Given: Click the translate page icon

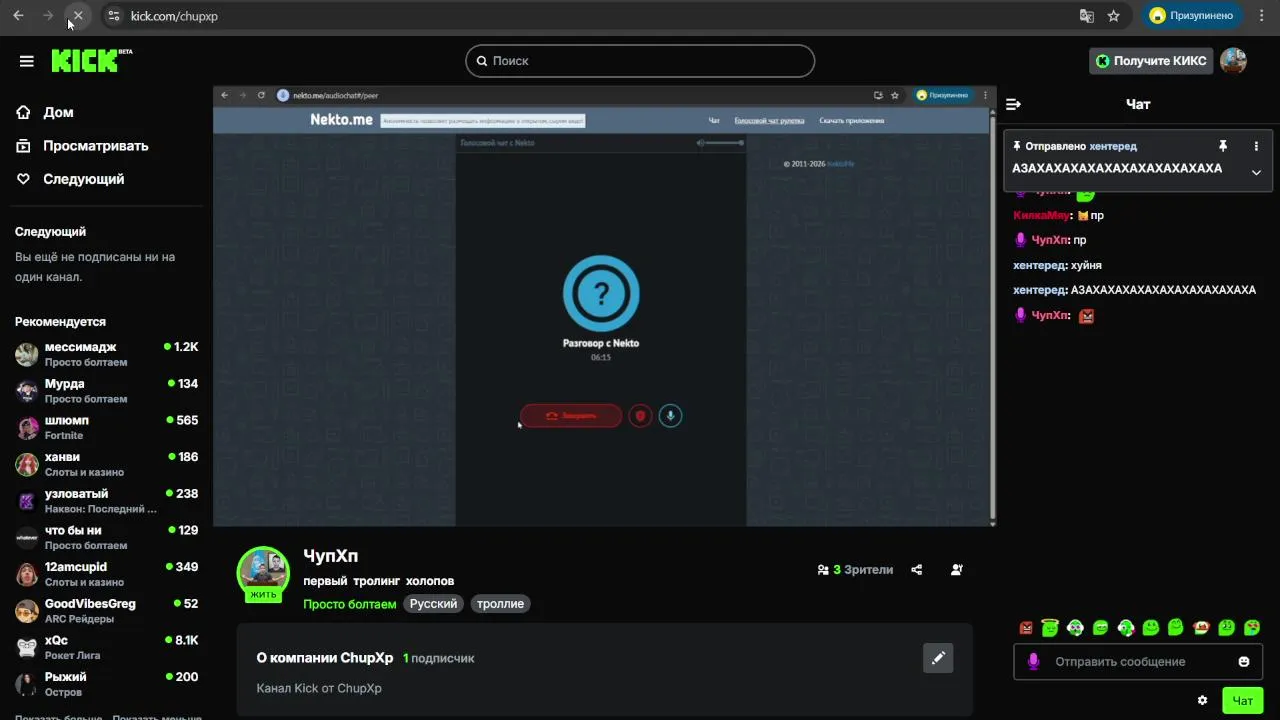Looking at the screenshot, I should 1087,16.
